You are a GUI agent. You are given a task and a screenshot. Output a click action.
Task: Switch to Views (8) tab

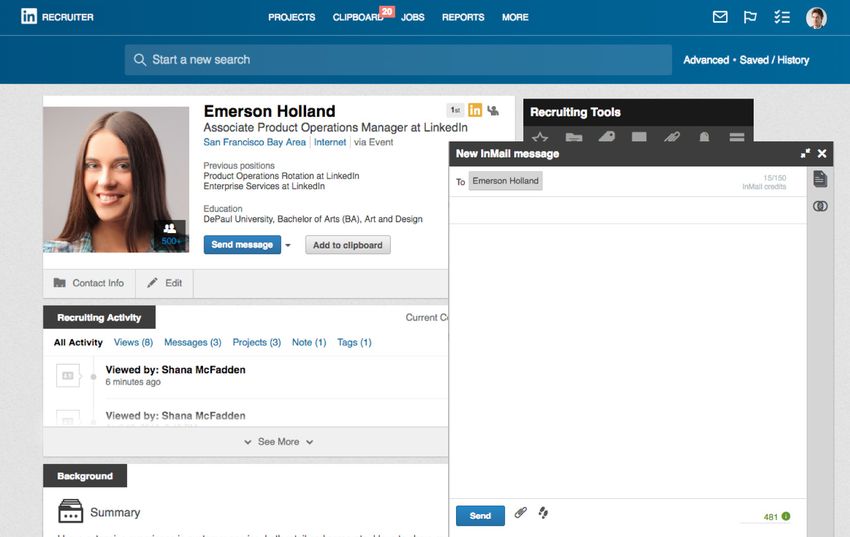click(133, 342)
